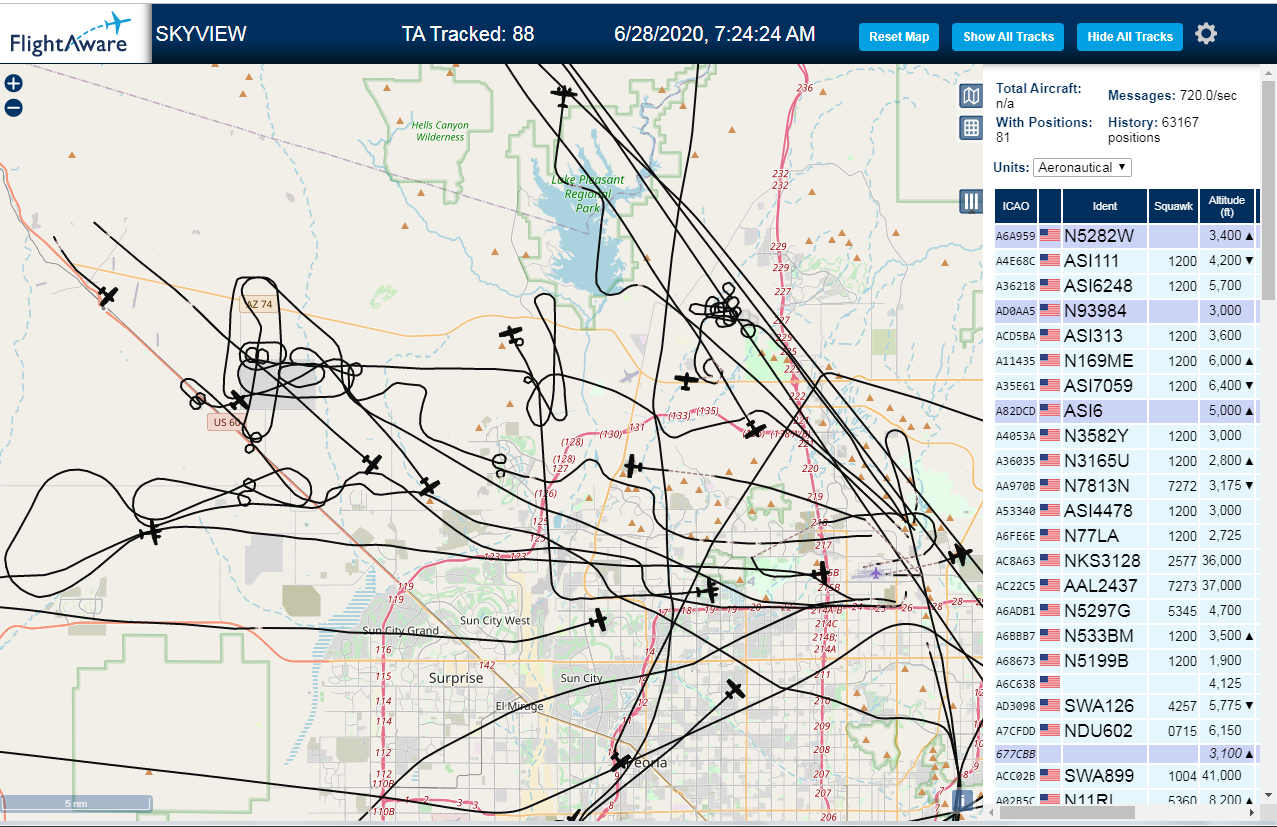Select aircraft N77LA row
This screenshot has height=827, width=1277.
click(1125, 536)
